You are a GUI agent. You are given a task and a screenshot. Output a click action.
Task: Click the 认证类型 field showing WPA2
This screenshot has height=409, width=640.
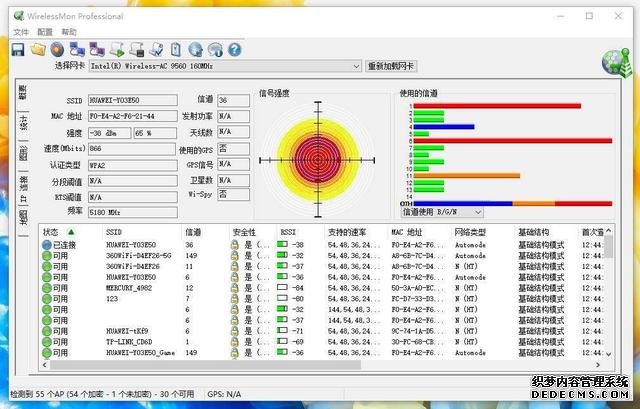point(133,165)
